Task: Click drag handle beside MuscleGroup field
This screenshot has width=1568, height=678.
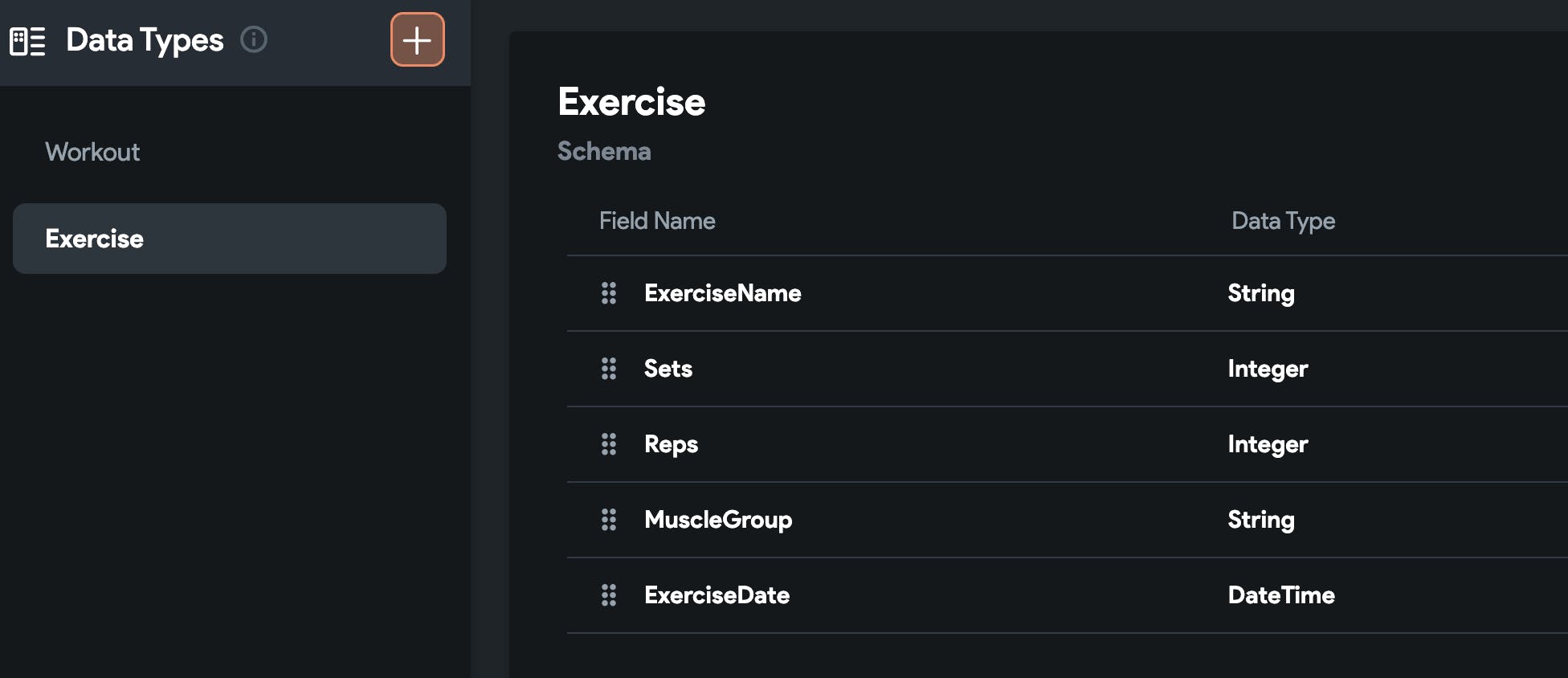Action: tap(609, 520)
